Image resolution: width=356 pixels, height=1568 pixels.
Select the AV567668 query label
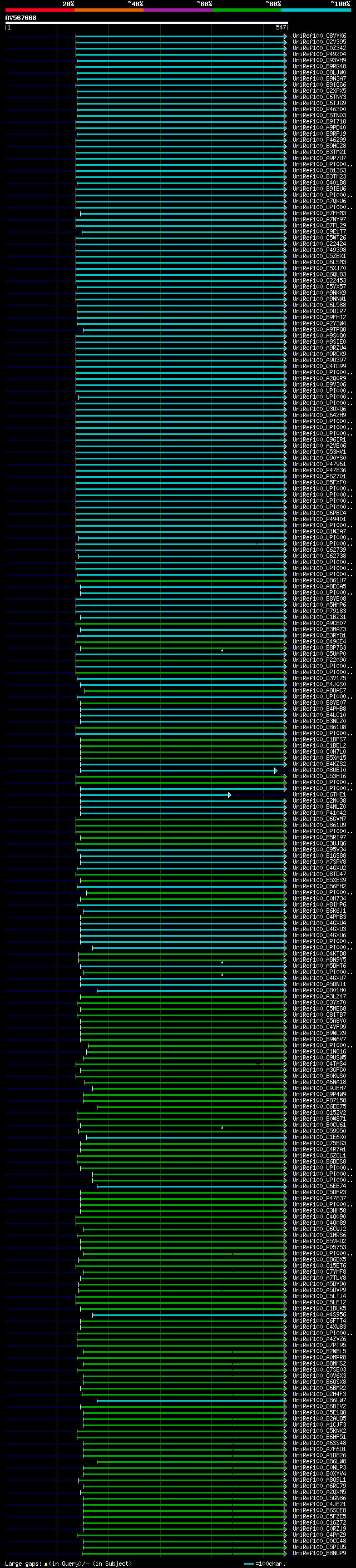[x=21, y=18]
